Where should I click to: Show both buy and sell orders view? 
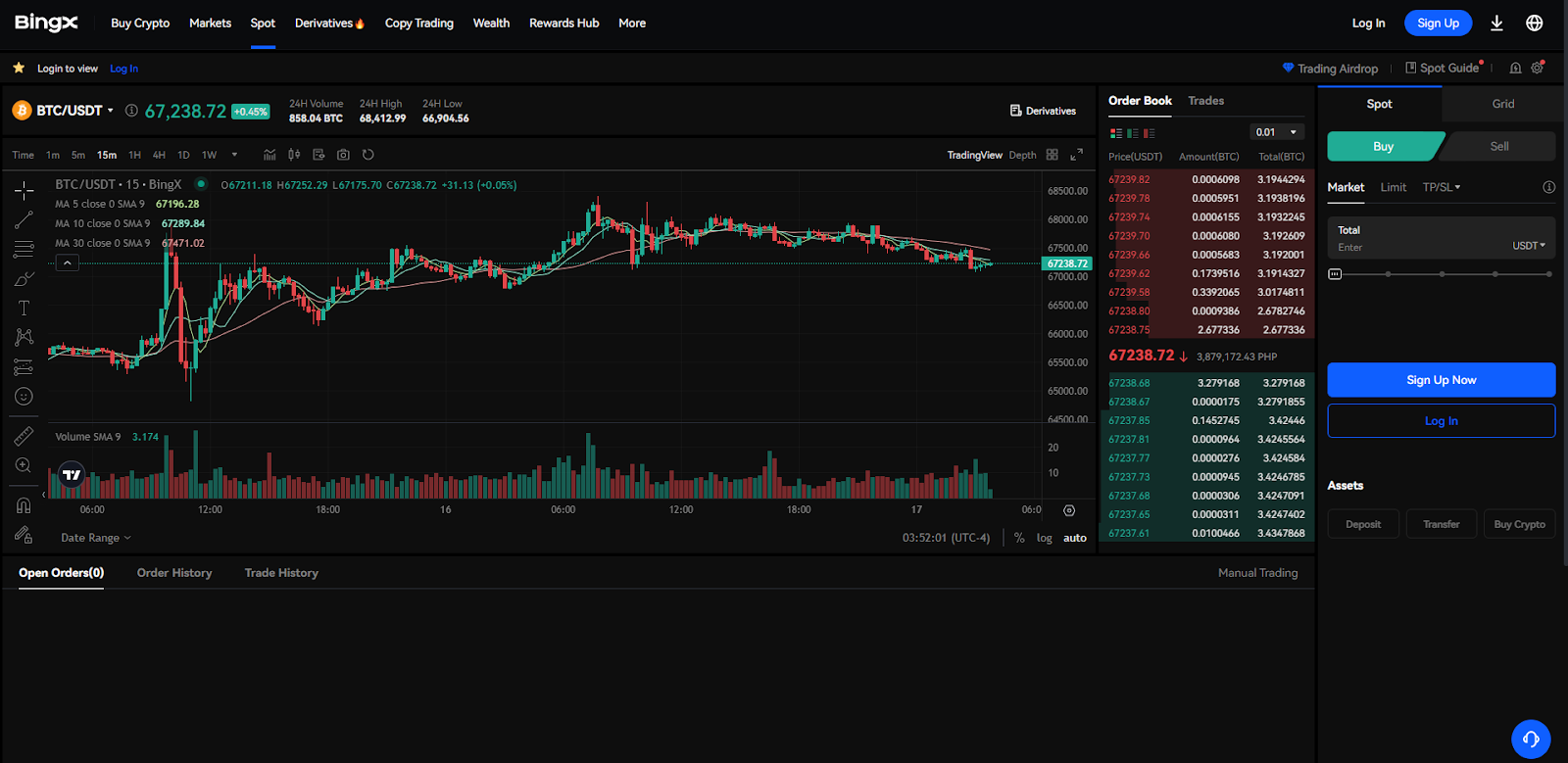(1115, 133)
